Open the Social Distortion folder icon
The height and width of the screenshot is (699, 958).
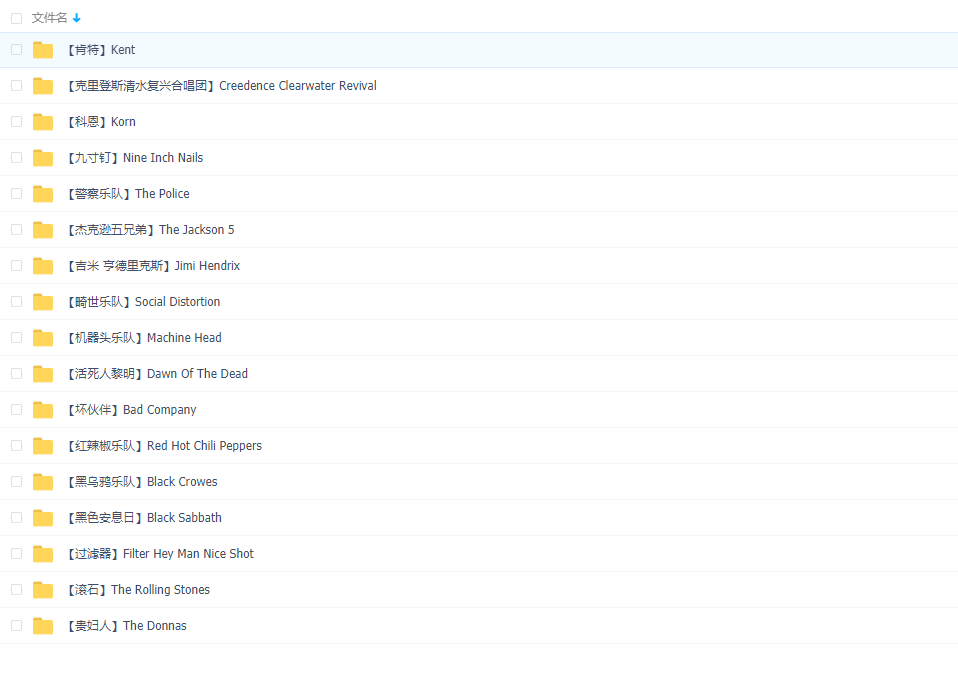point(43,302)
